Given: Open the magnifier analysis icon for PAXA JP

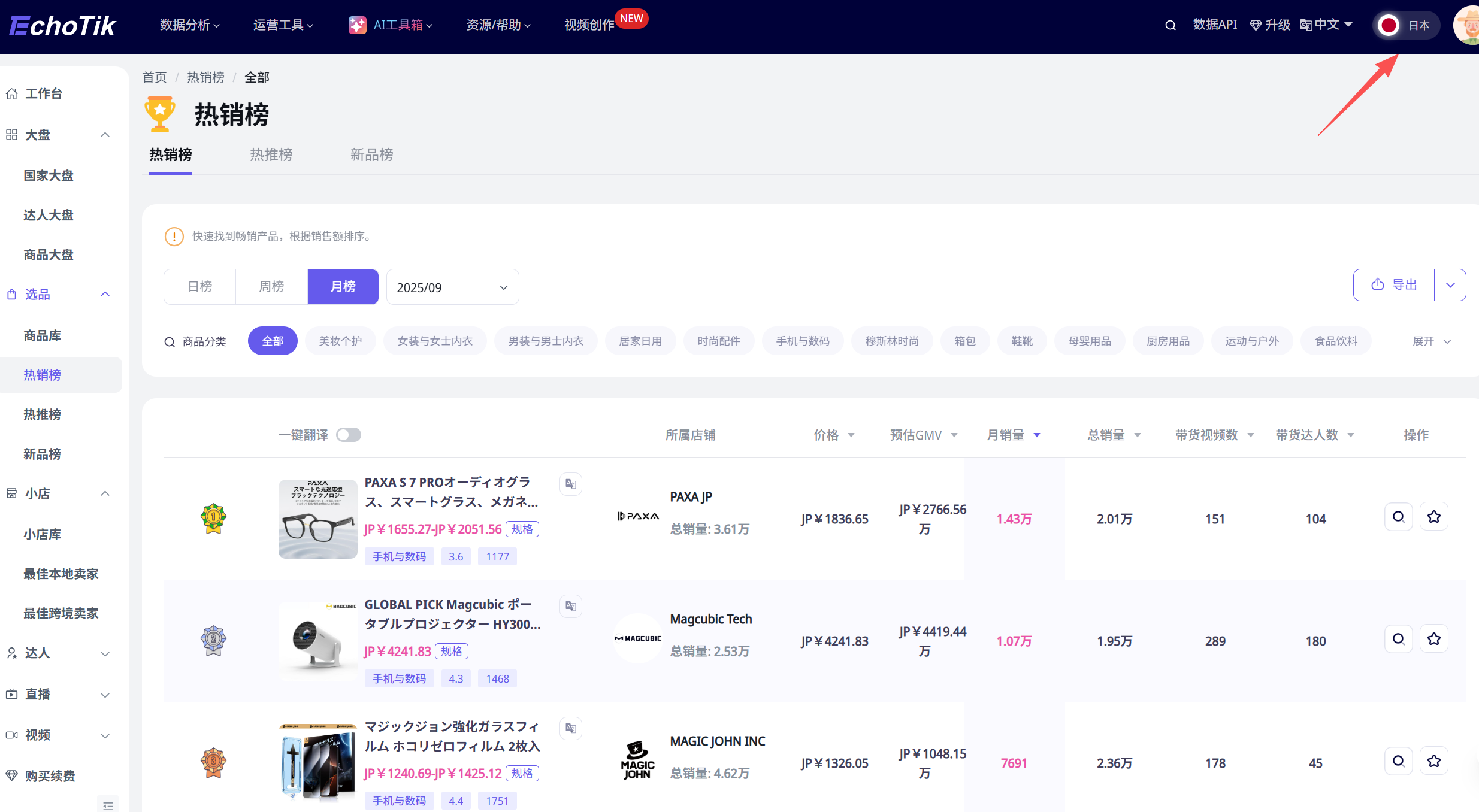Looking at the screenshot, I should point(1398,516).
